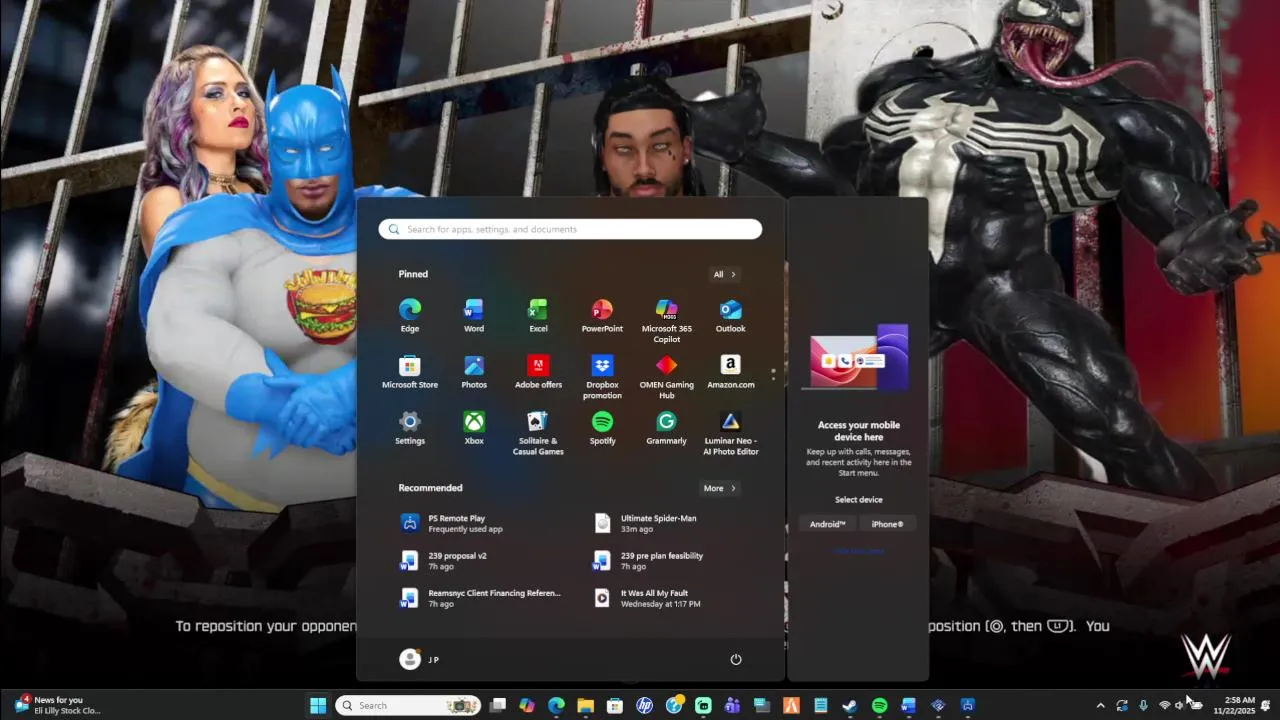Open the Grammarly app

tap(667, 427)
